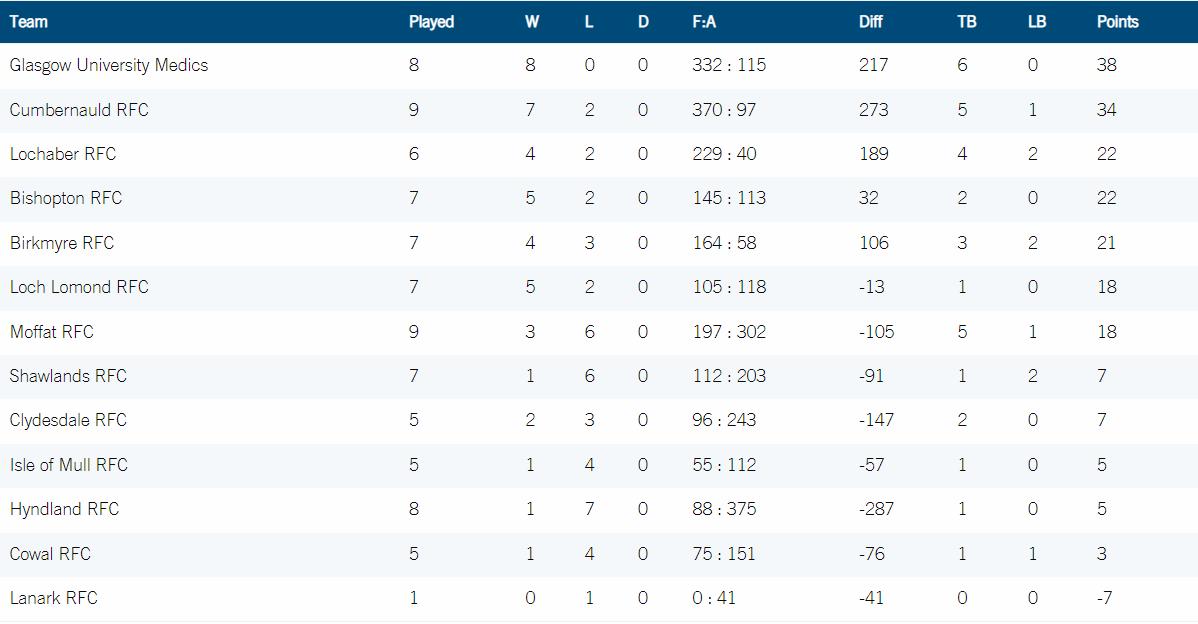The height and width of the screenshot is (624, 1198).
Task: Open Cowal RFC team entry
Action: (x=50, y=554)
